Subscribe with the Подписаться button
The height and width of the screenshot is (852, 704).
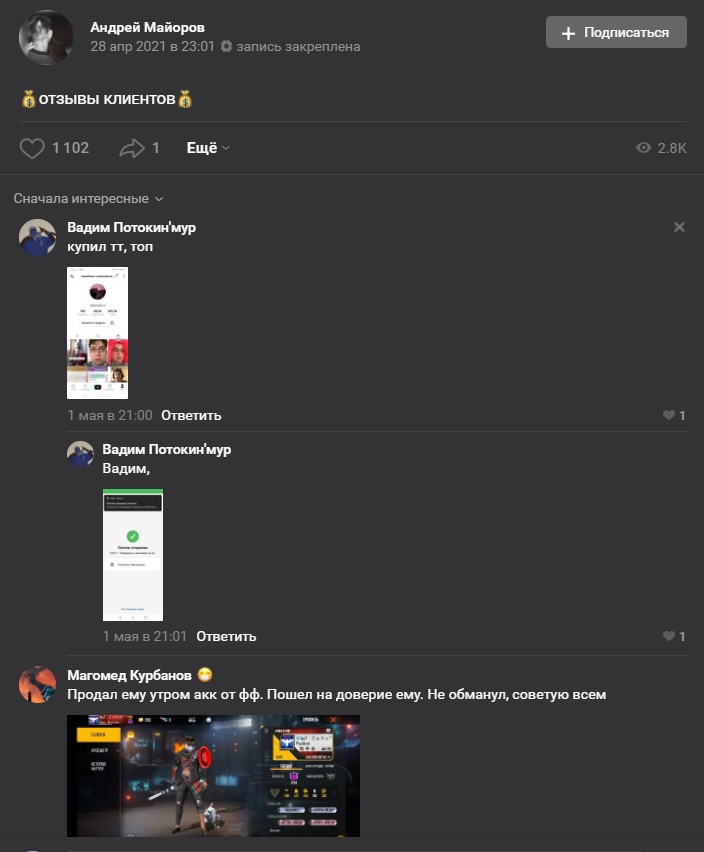coord(616,33)
